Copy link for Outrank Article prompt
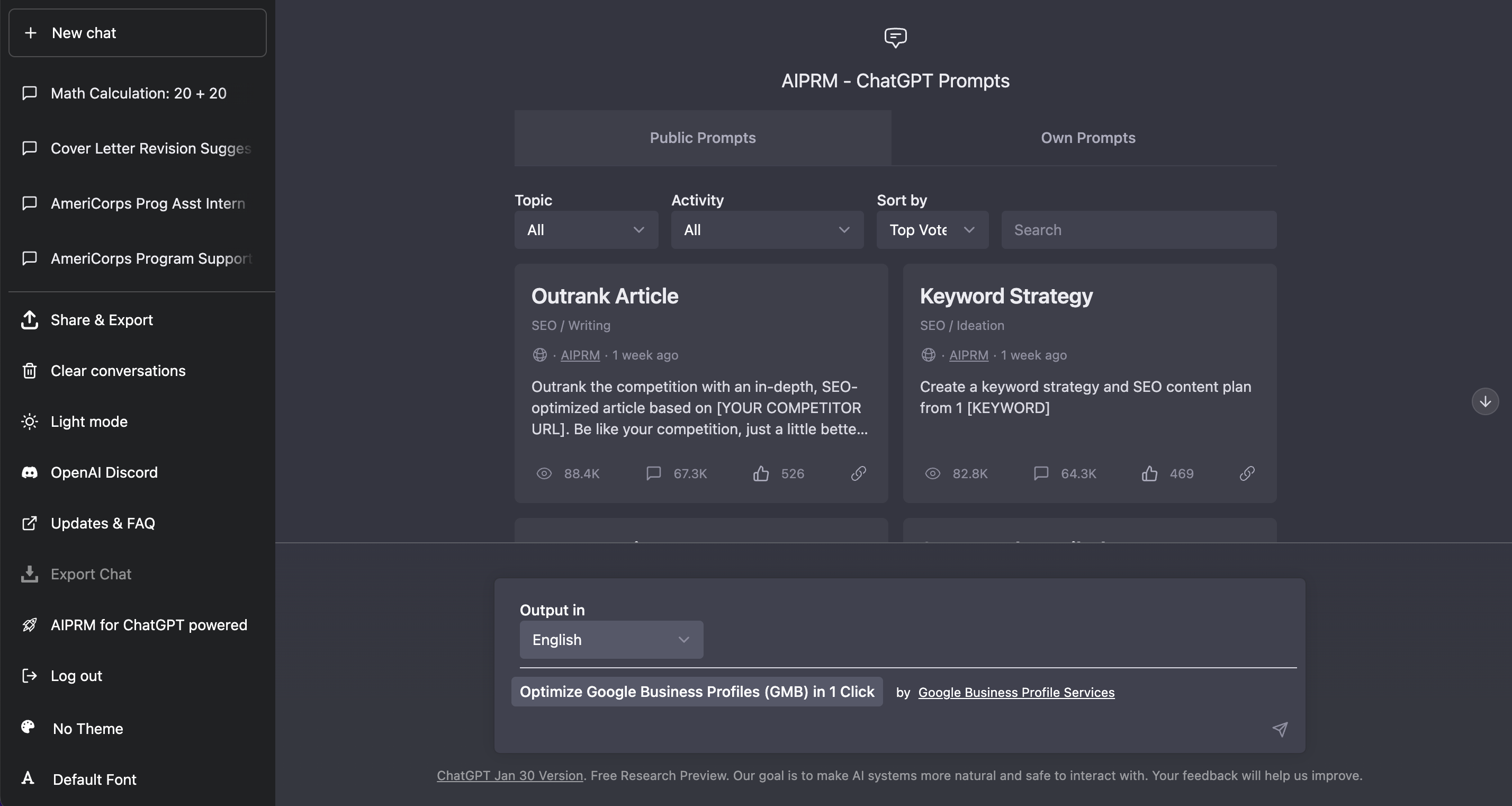Image resolution: width=1512 pixels, height=806 pixels. click(x=858, y=474)
